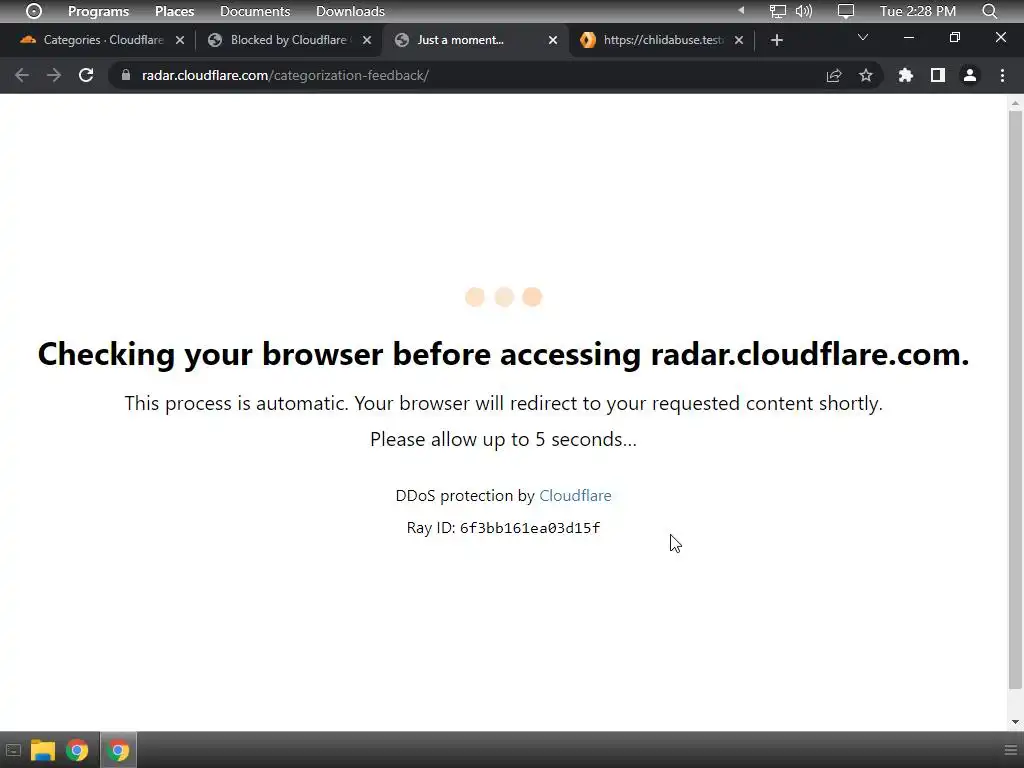Open the volume speaker icon
Screen dimensions: 1024x768
pyautogui.click(x=804, y=11)
